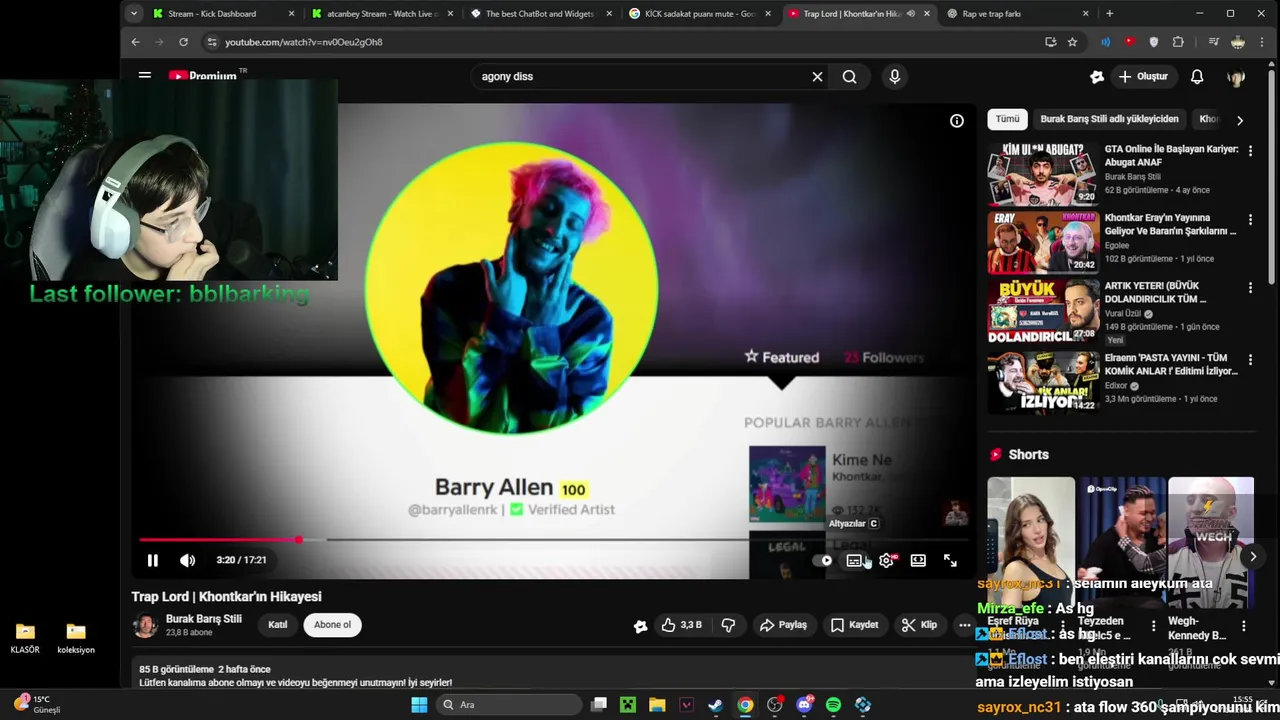Open the red YouTube extension icon
The image size is (1280, 720).
pyautogui.click(x=1129, y=42)
